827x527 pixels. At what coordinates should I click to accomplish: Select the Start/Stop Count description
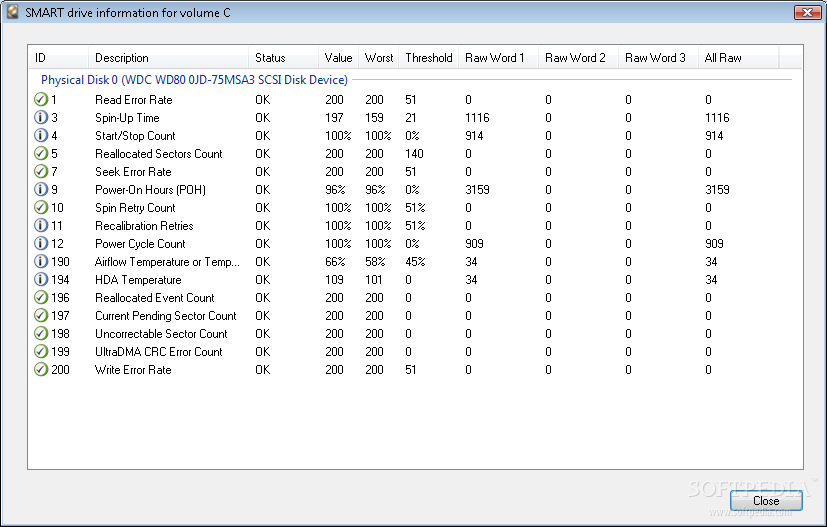[x=135, y=136]
